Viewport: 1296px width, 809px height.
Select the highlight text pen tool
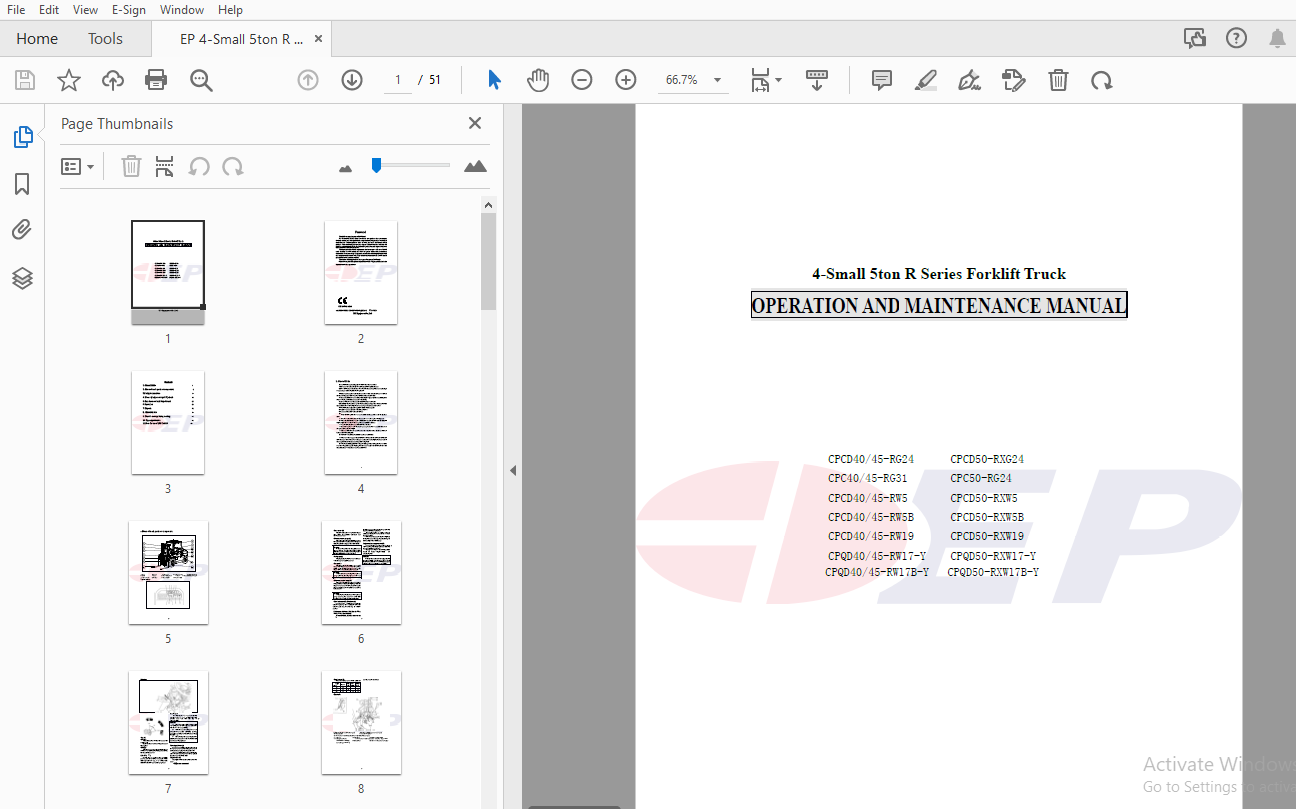click(926, 80)
